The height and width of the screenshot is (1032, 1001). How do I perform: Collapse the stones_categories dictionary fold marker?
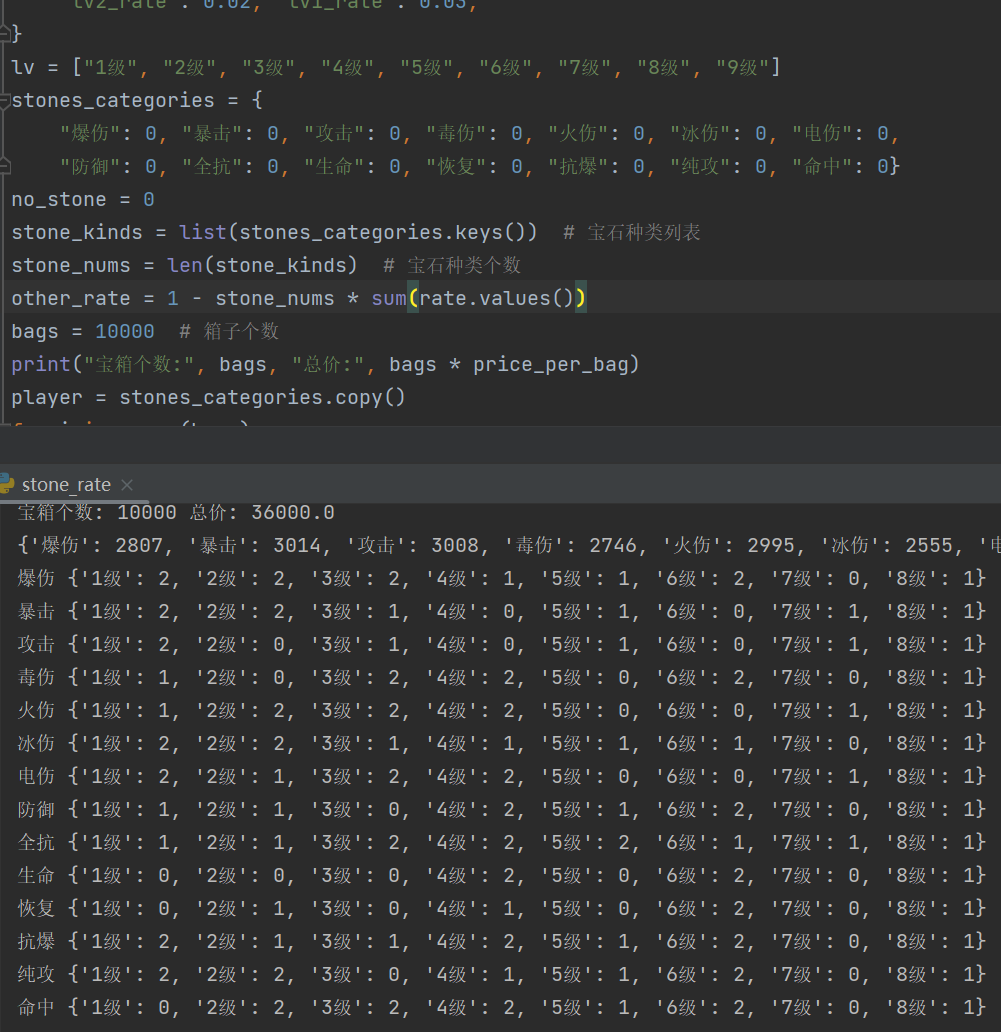(x=5, y=101)
